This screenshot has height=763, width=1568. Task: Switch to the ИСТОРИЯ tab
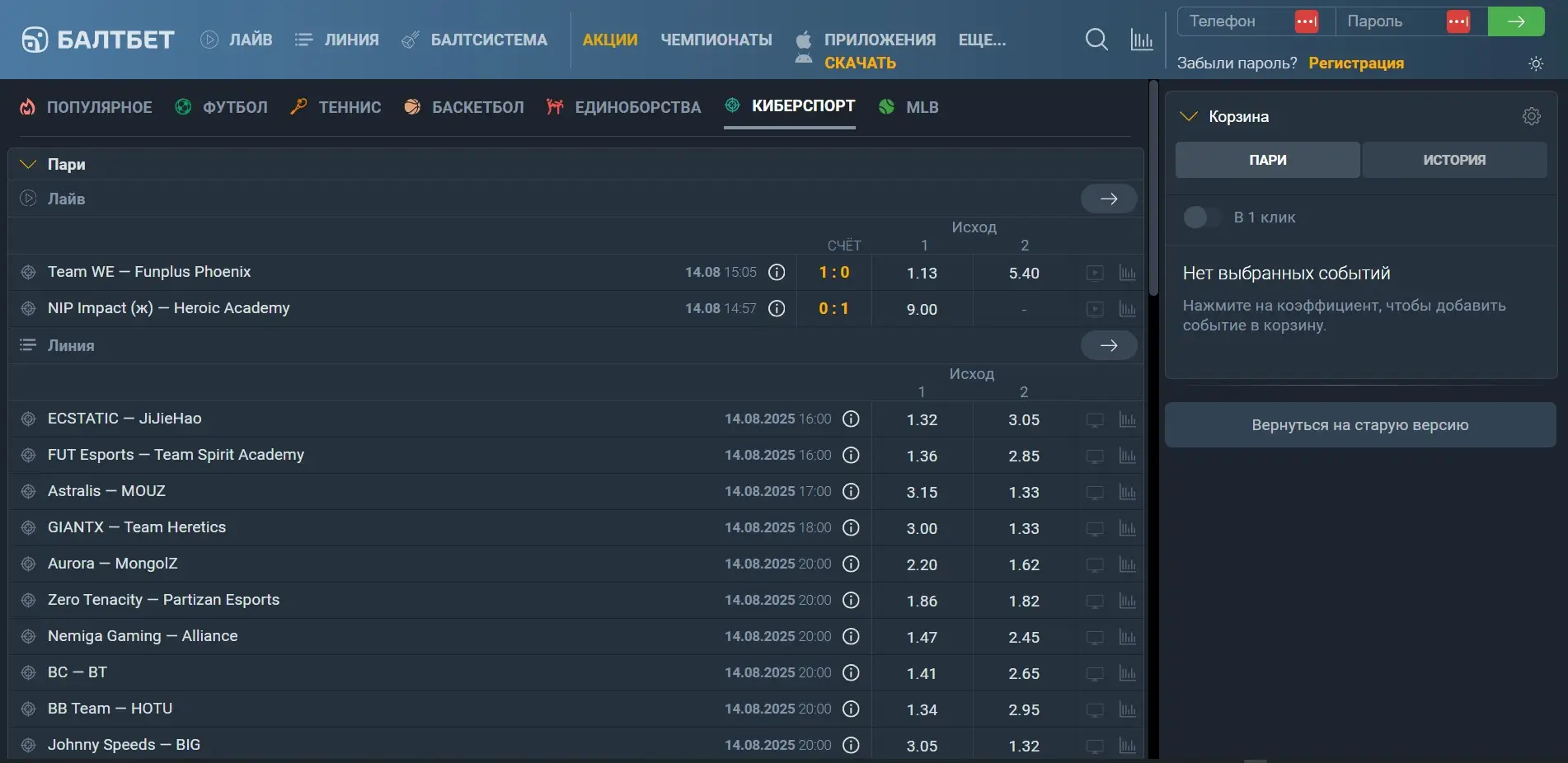[1453, 160]
